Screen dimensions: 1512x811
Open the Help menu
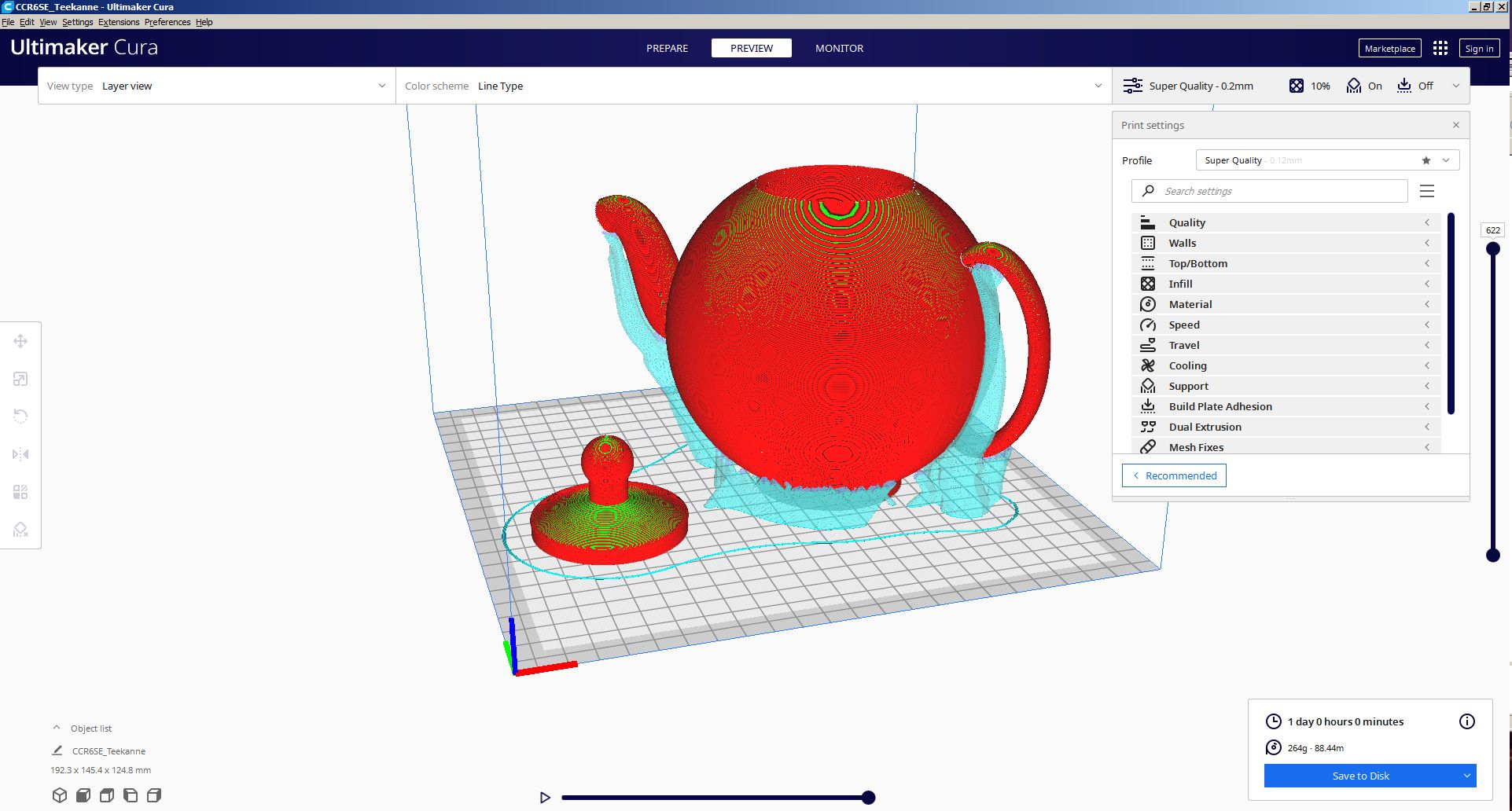[x=204, y=22]
